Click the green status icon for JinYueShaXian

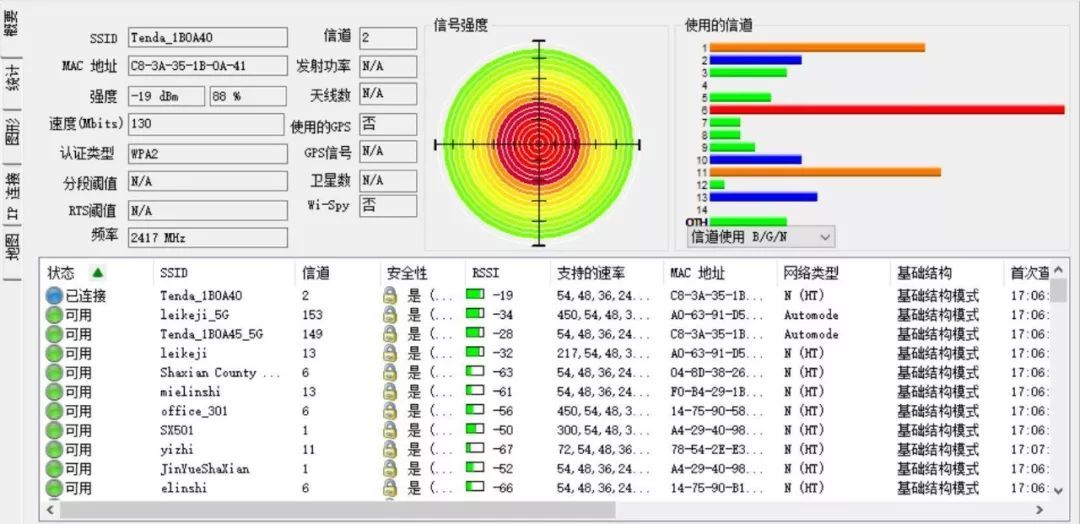(54, 469)
